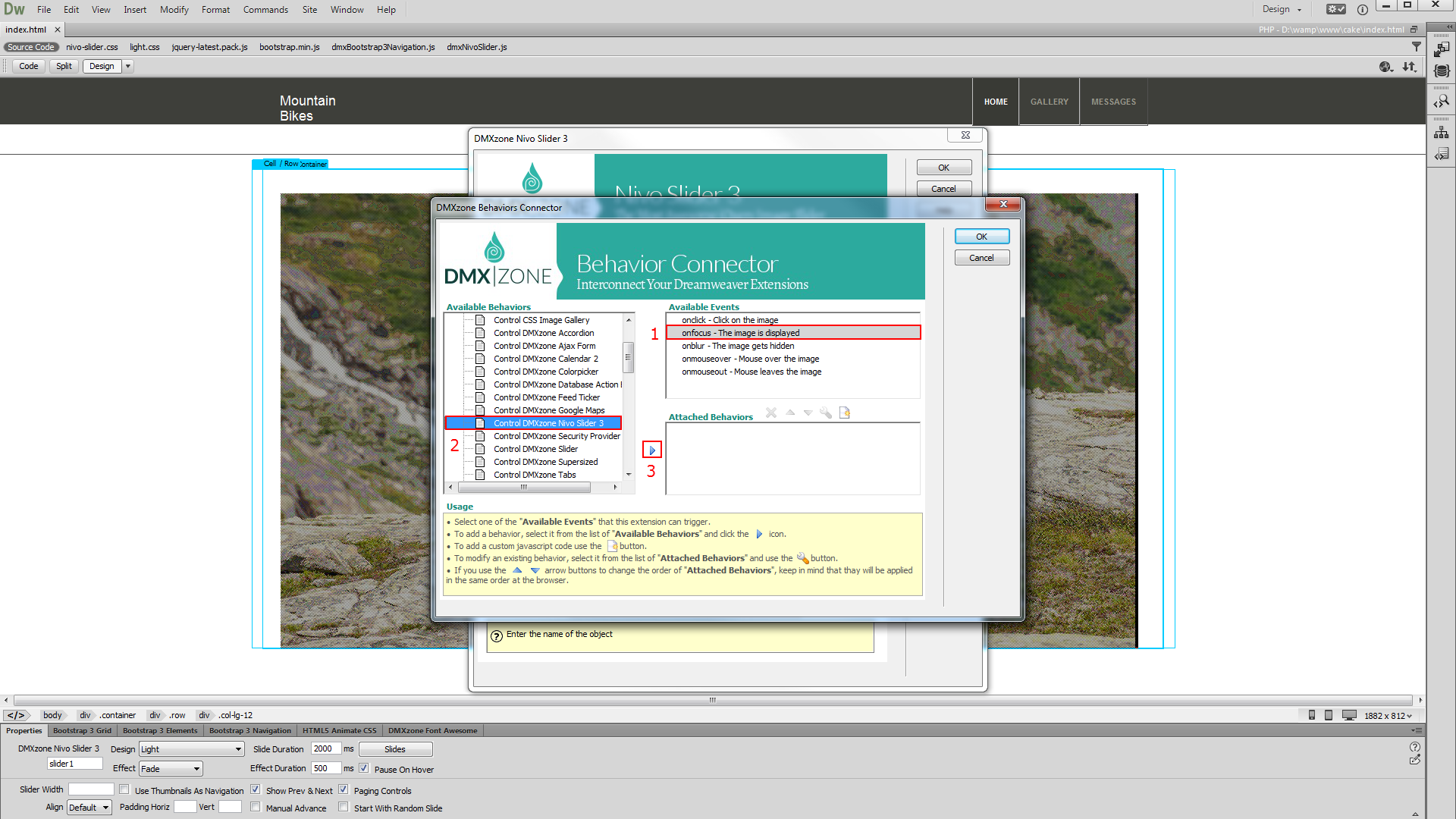Click the file management arrows icon

pos(1409,67)
